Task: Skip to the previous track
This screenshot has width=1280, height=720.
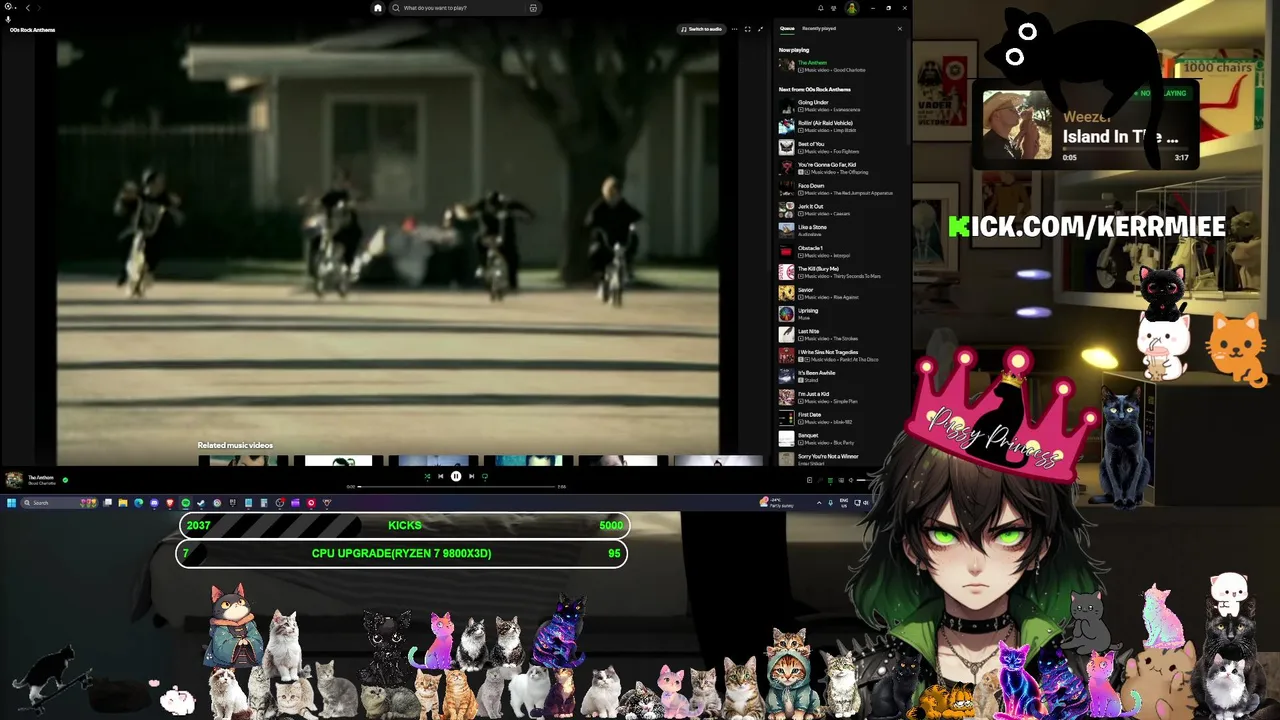Action: point(440,476)
